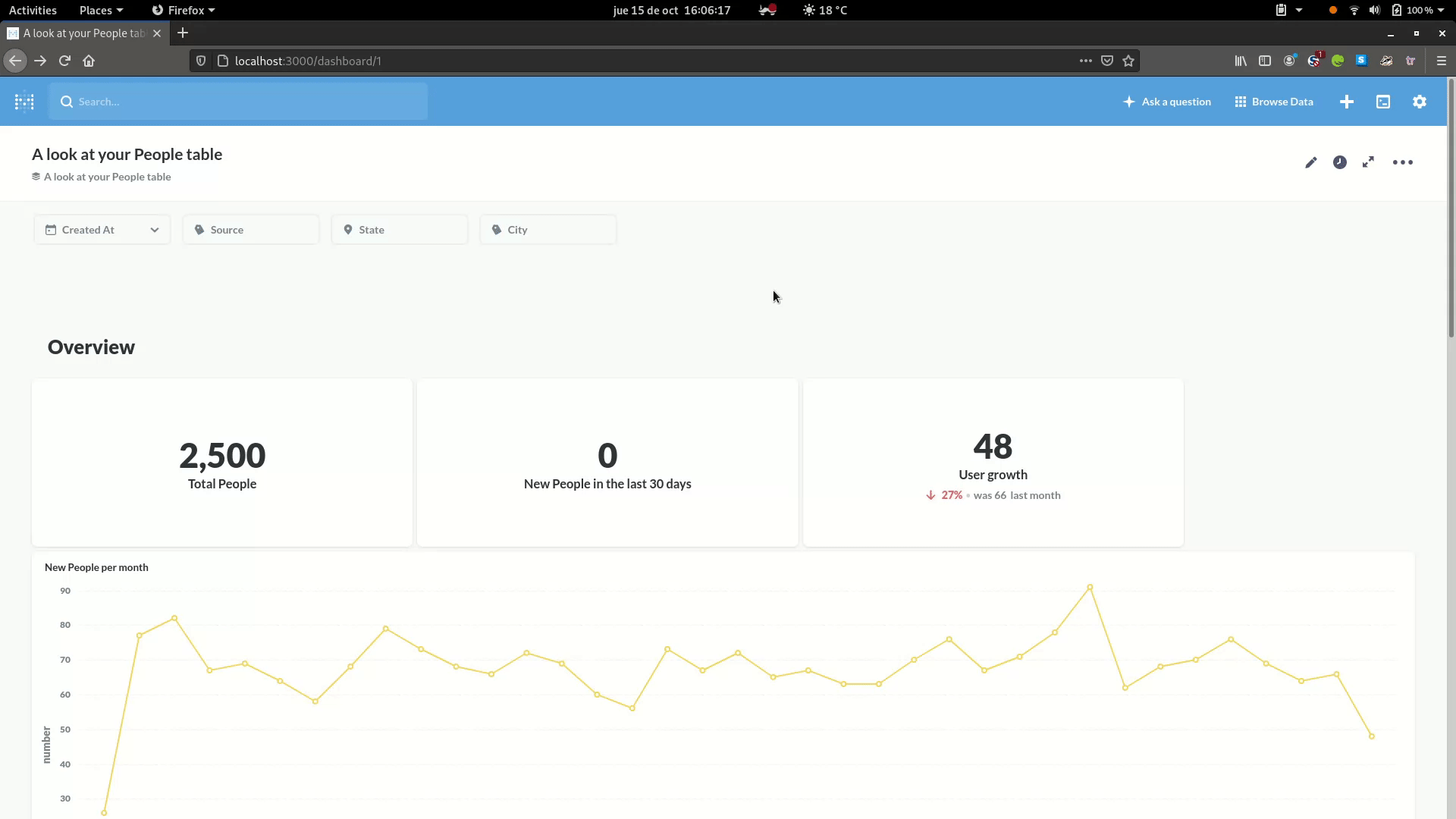Image resolution: width=1456 pixels, height=819 pixels.
Task: Click Ask a question button
Action: (1167, 102)
